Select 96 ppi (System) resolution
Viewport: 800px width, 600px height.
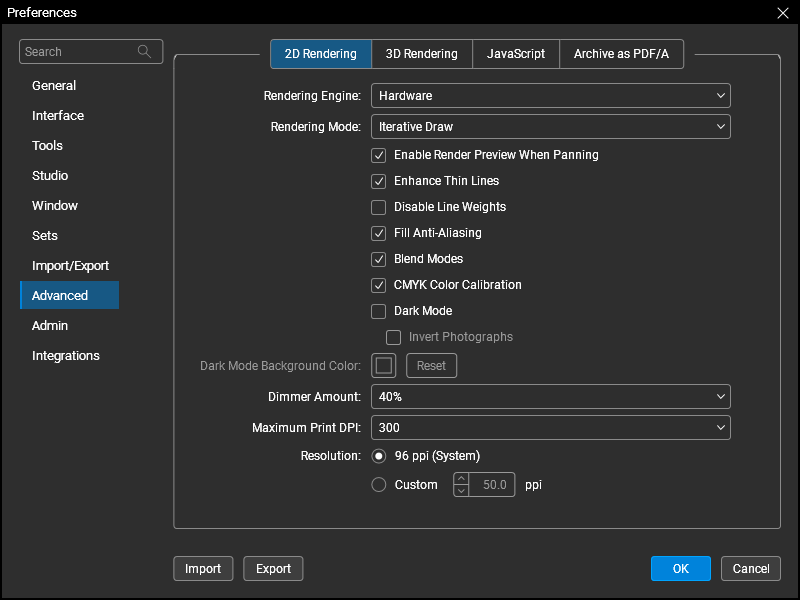379,456
